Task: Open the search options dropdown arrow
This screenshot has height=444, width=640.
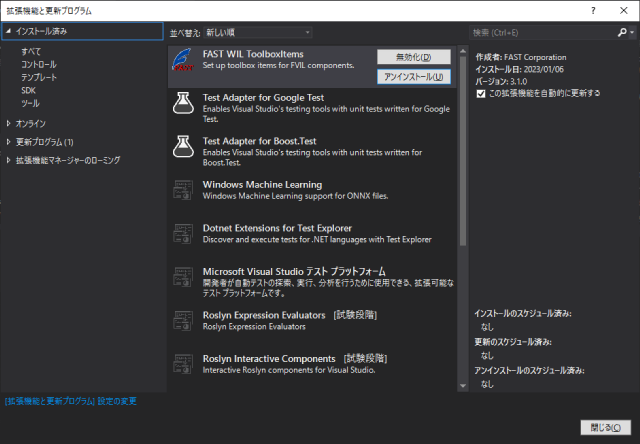Action: point(632,32)
